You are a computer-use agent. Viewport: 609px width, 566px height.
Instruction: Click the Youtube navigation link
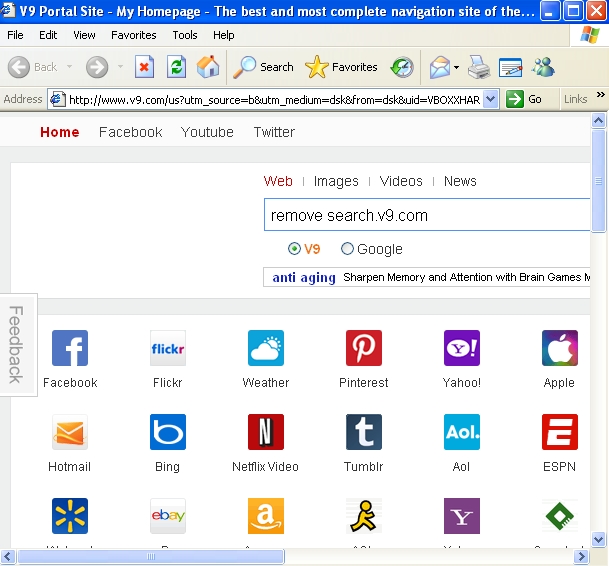click(207, 132)
